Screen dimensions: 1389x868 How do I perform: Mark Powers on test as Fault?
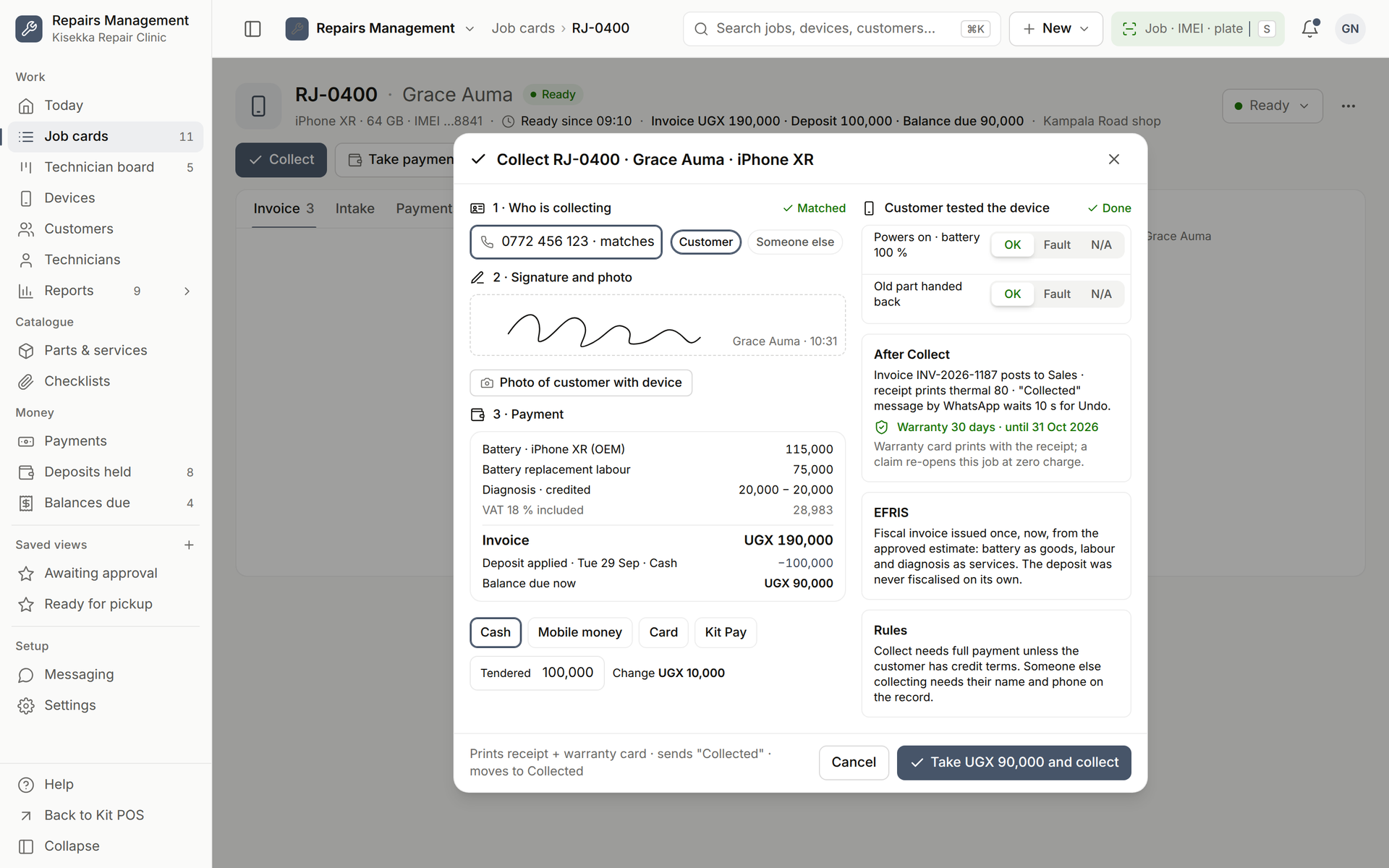click(1056, 245)
